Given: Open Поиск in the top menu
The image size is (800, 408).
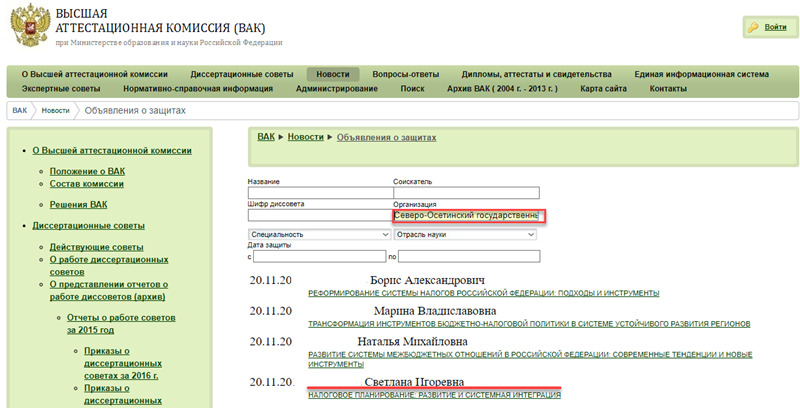Looking at the screenshot, I should click(x=412, y=88).
